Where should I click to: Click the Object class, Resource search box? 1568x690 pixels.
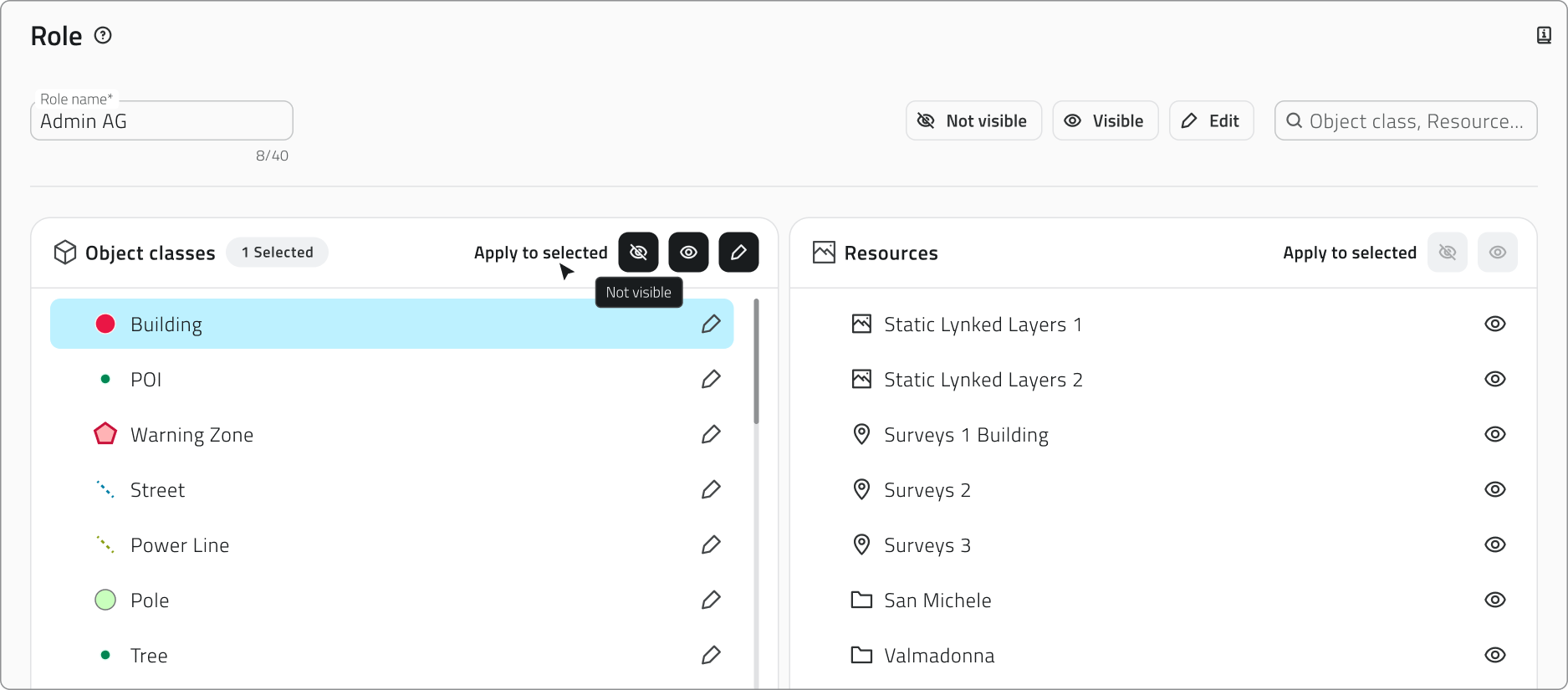[x=1413, y=121]
